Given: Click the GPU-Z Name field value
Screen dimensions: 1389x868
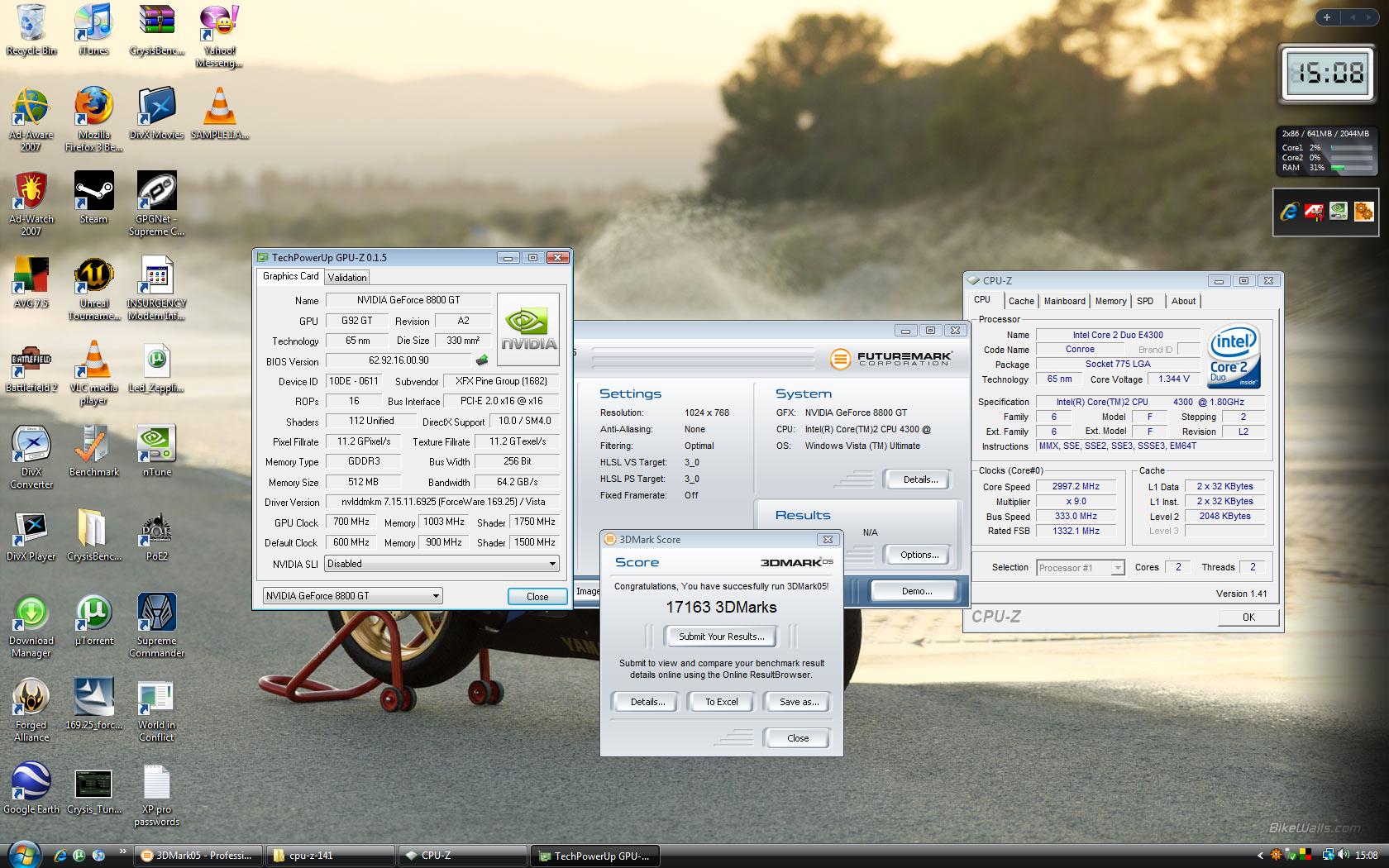Looking at the screenshot, I should click(x=408, y=300).
